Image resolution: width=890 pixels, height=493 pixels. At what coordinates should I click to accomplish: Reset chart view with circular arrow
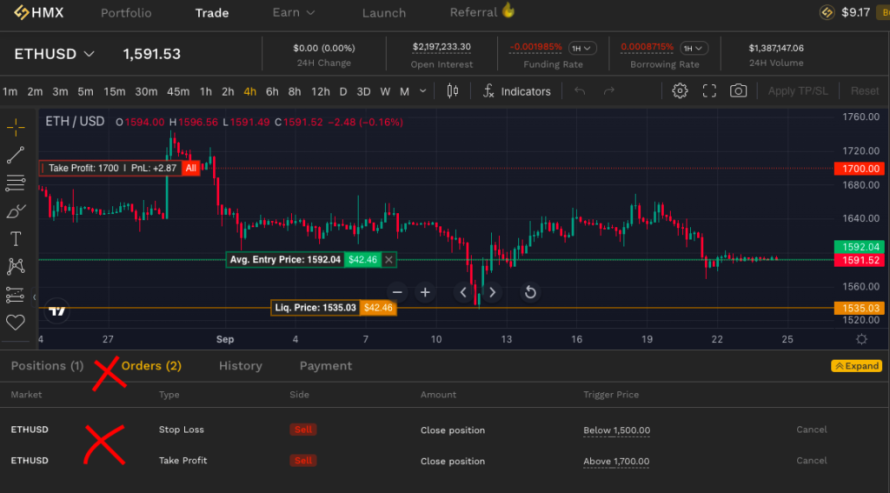pyautogui.click(x=530, y=292)
